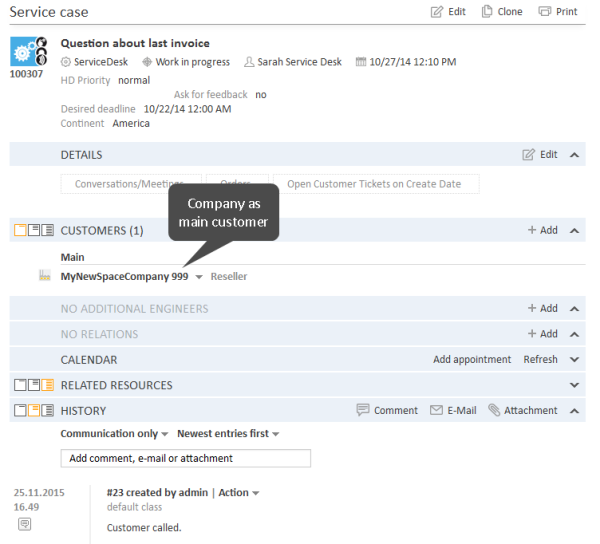
Task: Set Related Resources to minimal view
Action: pos(20,385)
